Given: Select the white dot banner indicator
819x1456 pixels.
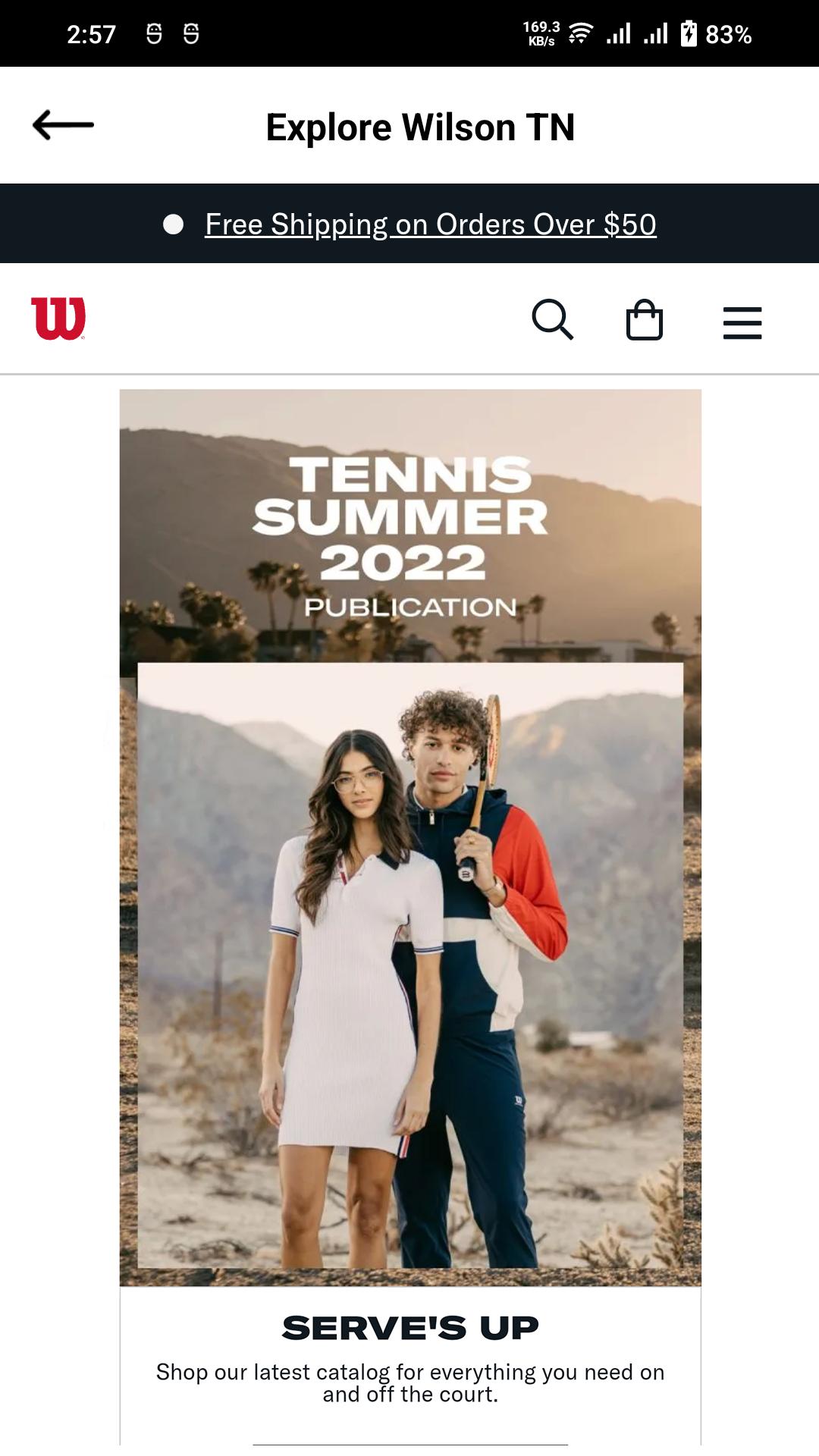Looking at the screenshot, I should 173,224.
